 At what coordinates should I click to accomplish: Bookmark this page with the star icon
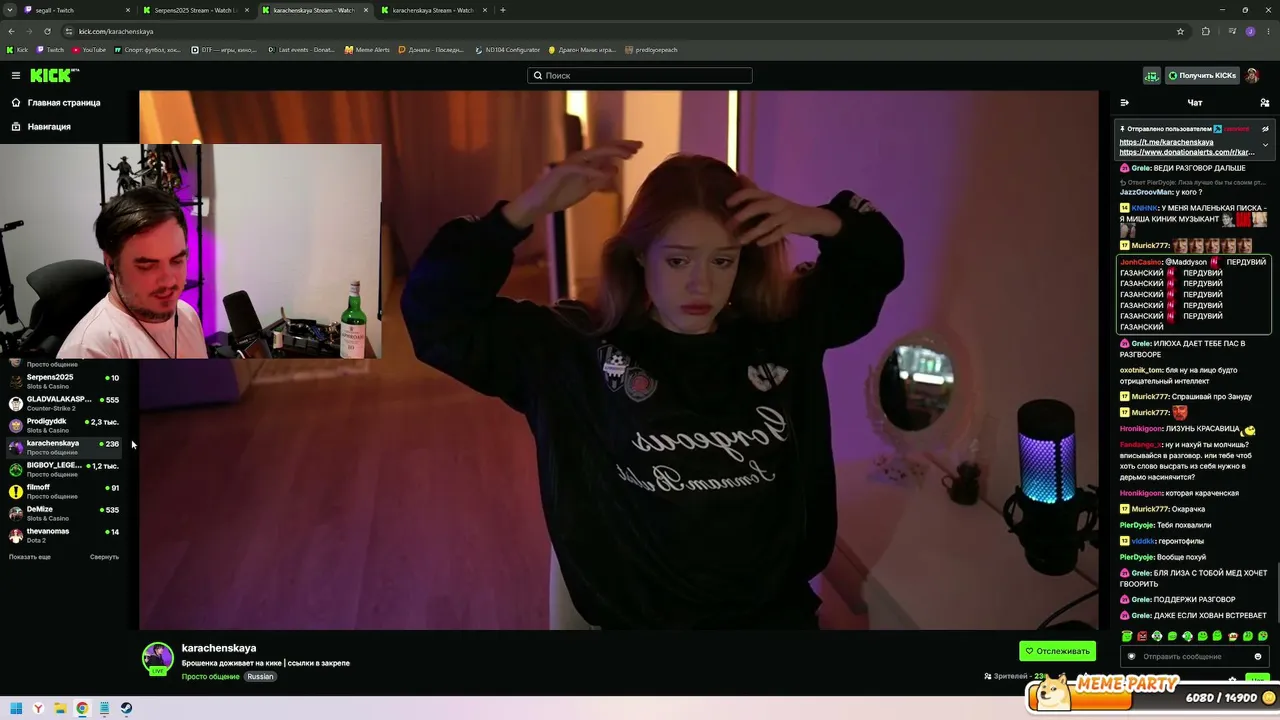point(1180,31)
